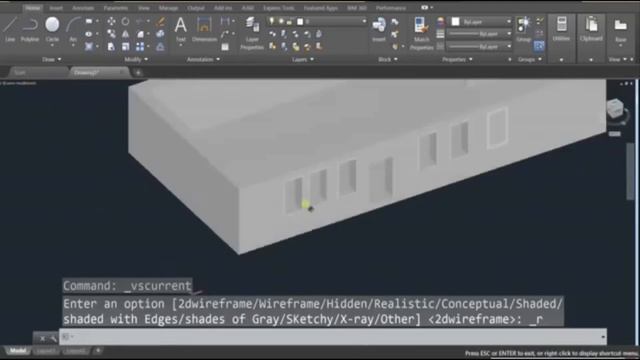
Task: Click into the command line input
Action: 333,337
